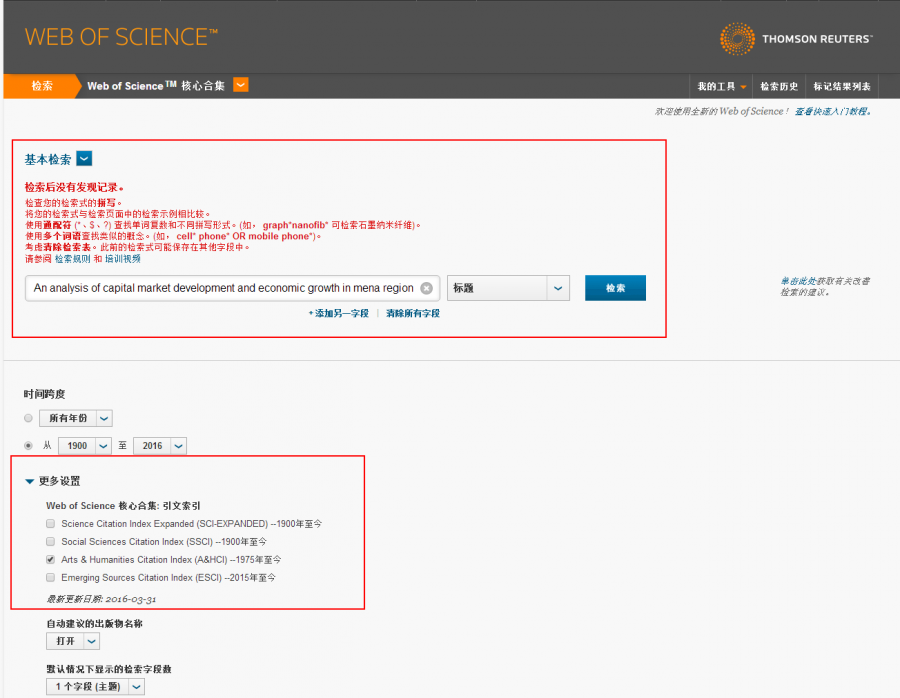Open the 打开 auto-suggest publication dropdown
The height and width of the screenshot is (698, 900).
point(73,641)
